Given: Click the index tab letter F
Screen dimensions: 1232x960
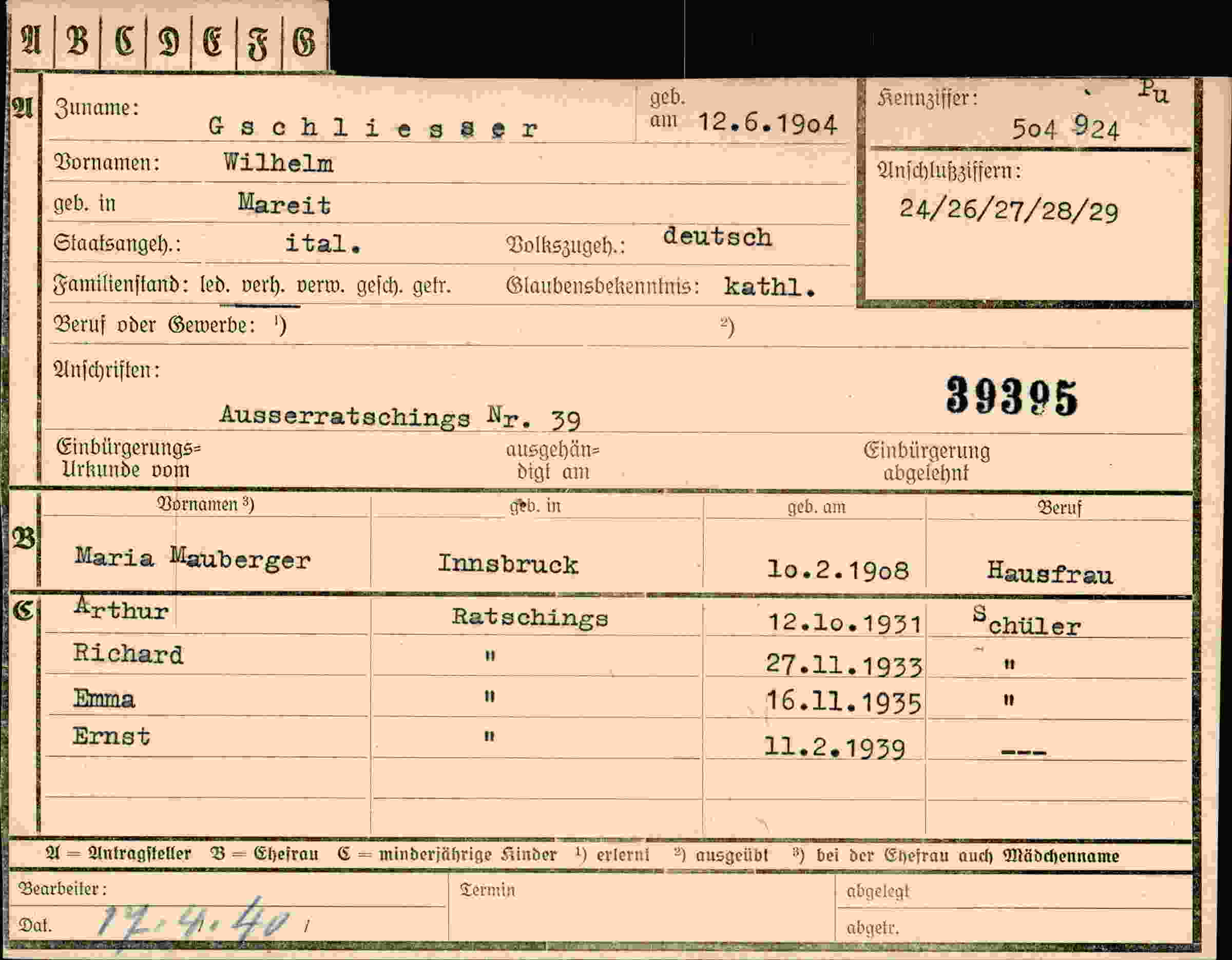Looking at the screenshot, I should 258,45.
